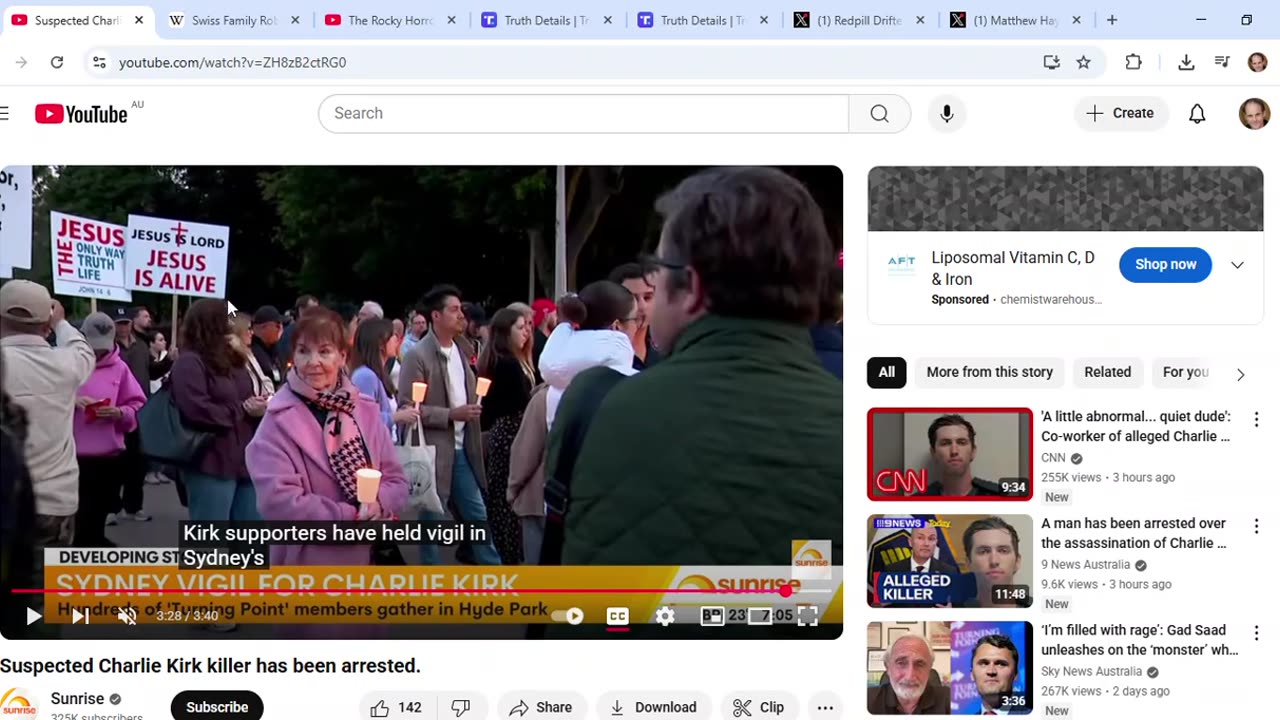
Task: Open CNN co-worker video thumbnail
Action: (950, 454)
